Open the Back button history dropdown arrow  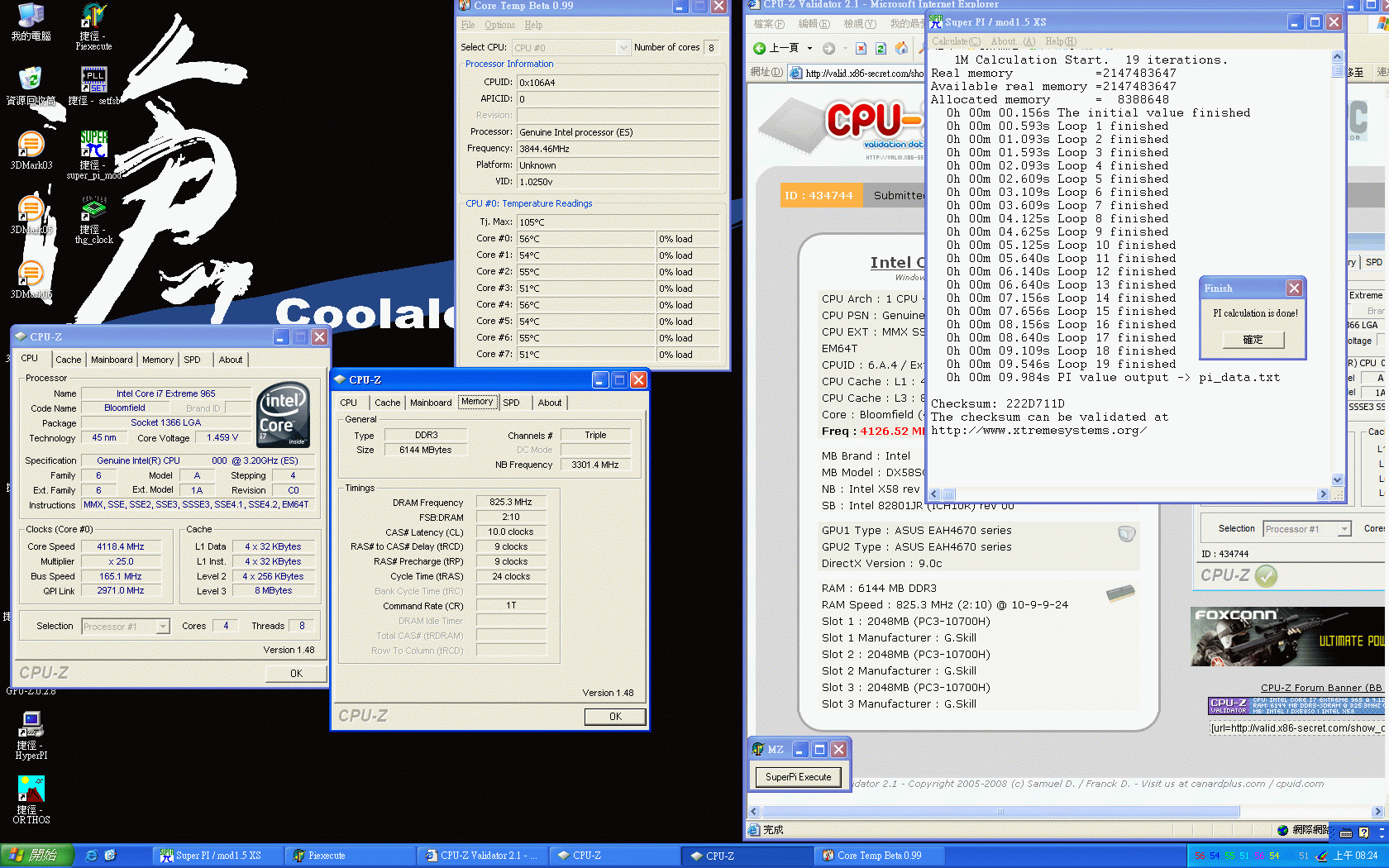(809, 48)
